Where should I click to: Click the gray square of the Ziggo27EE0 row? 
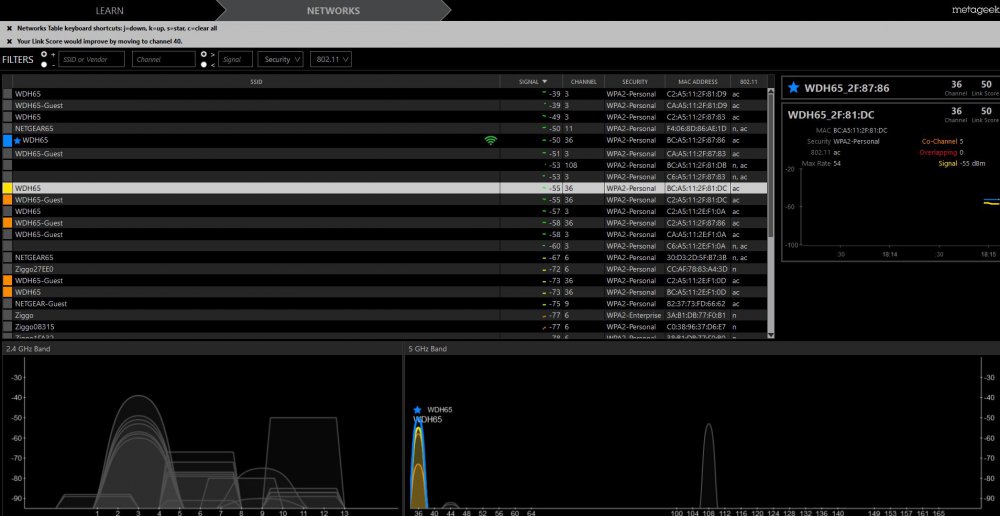(8, 269)
